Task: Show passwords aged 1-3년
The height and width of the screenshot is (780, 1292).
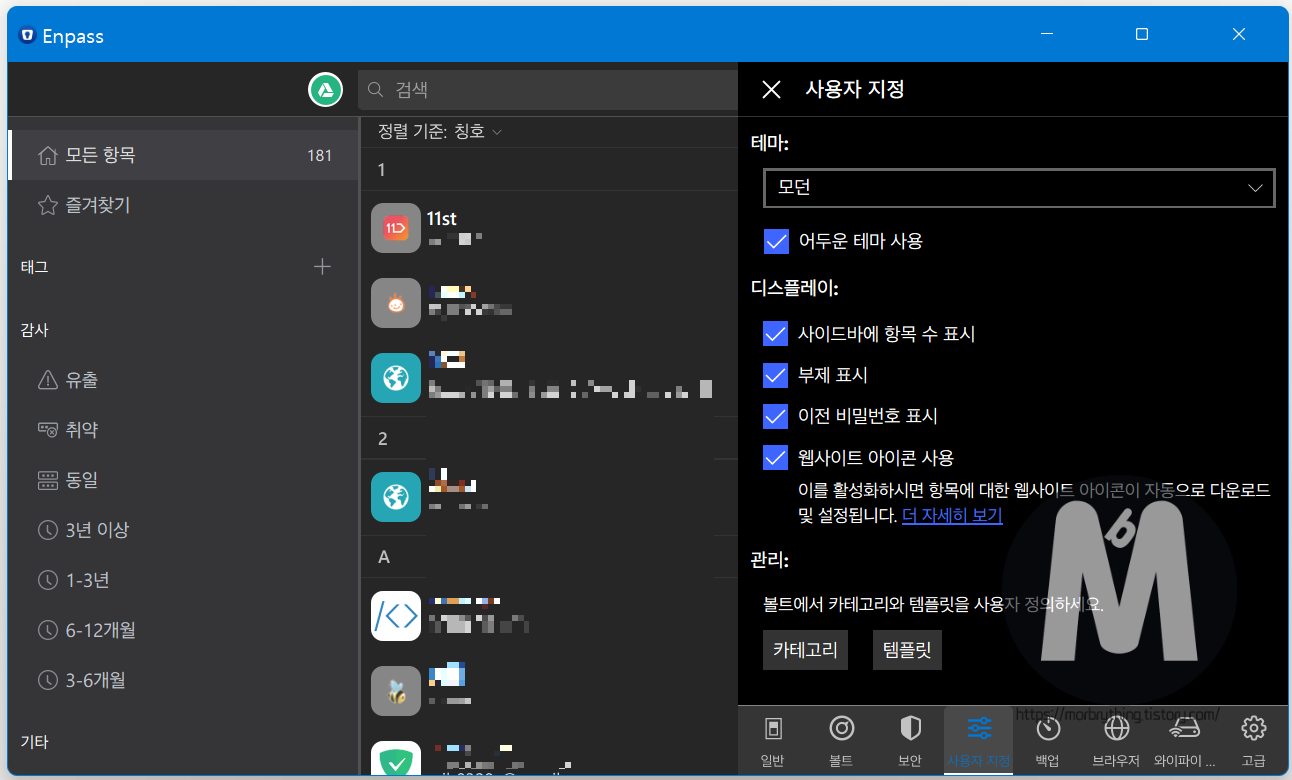Action: pos(183,580)
